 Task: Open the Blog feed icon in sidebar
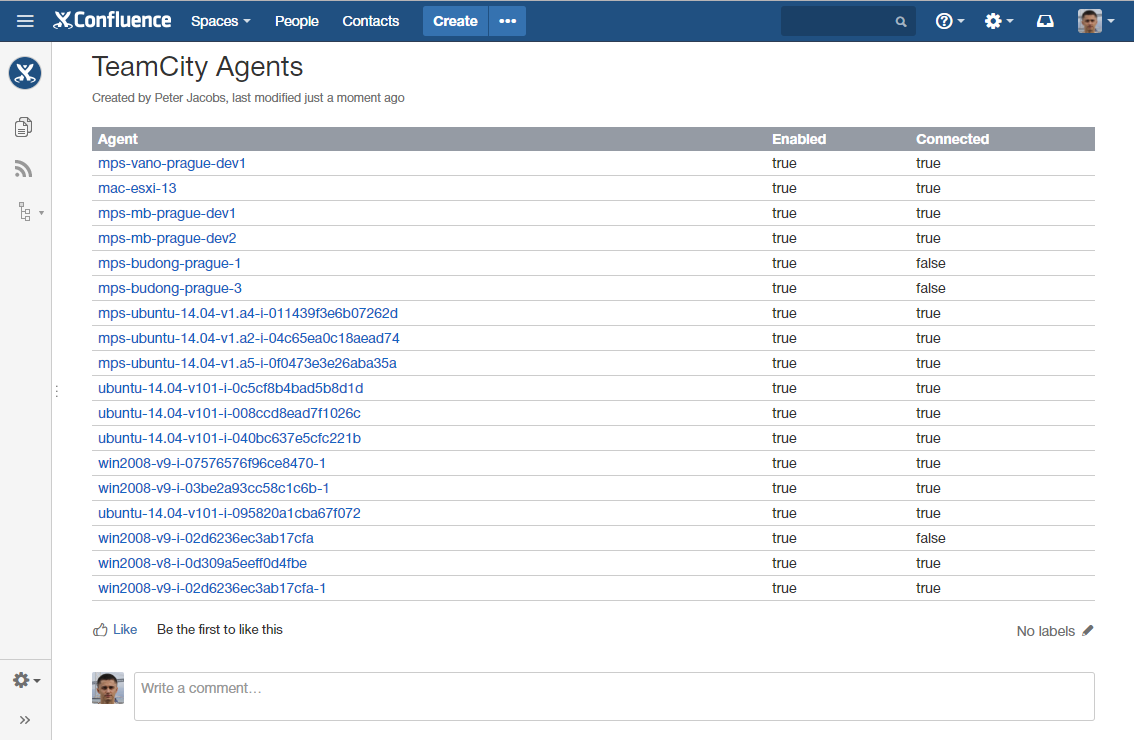(x=24, y=169)
